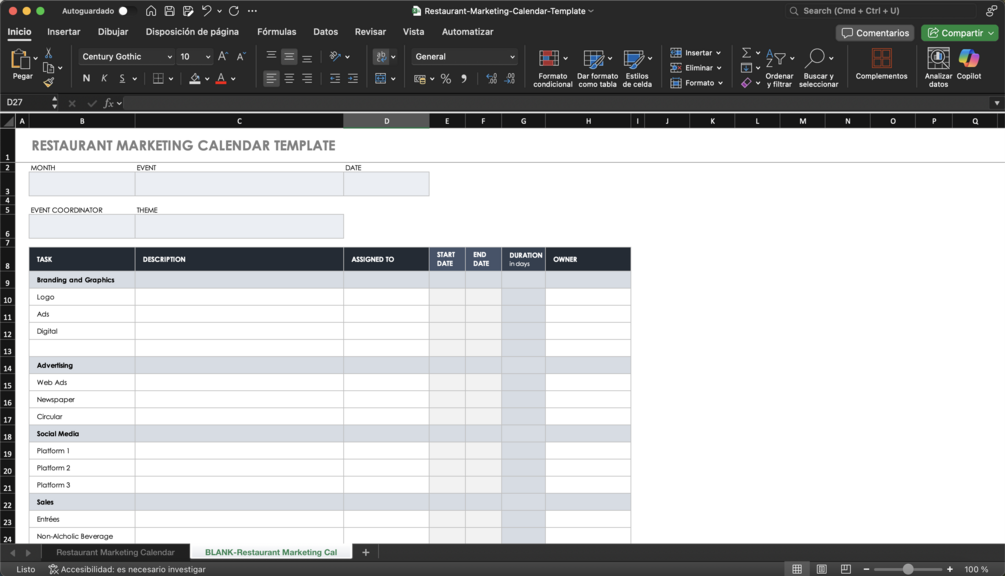The image size is (1005, 576).
Task: Click the Comentarios button
Action: point(875,33)
